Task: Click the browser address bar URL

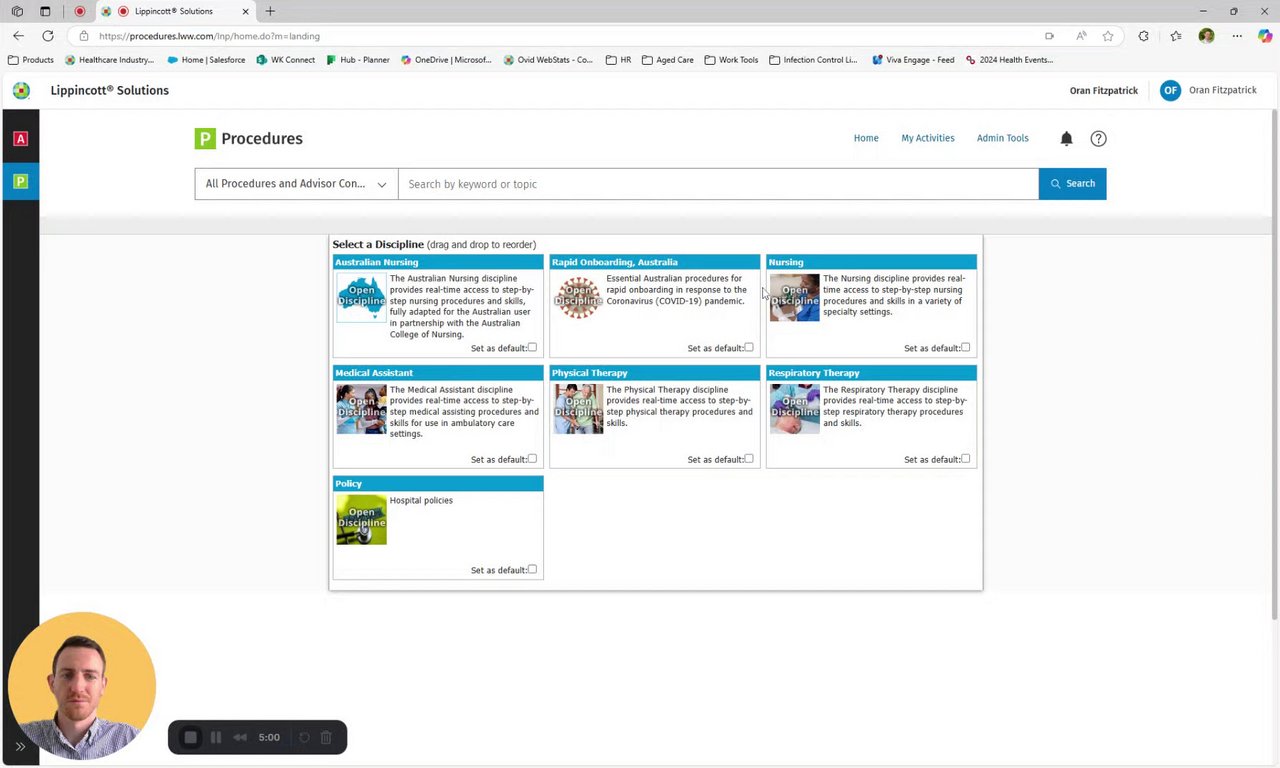Action: click(x=209, y=36)
